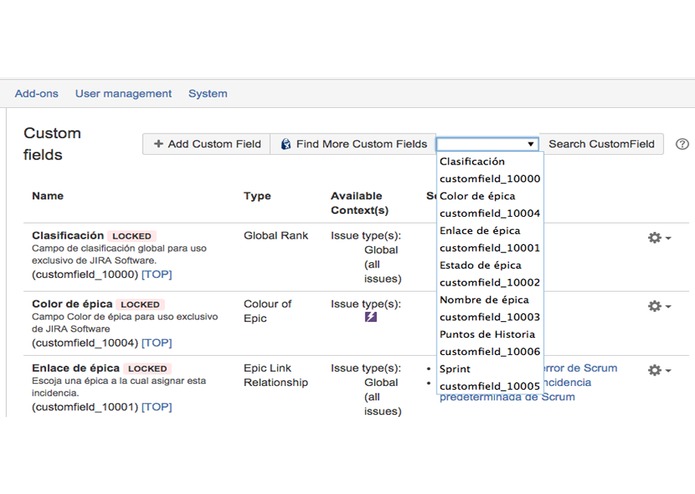The width and height of the screenshot is (695, 494).
Task: Choose customfield_10004 in the dropdown list
Action: pos(490,213)
